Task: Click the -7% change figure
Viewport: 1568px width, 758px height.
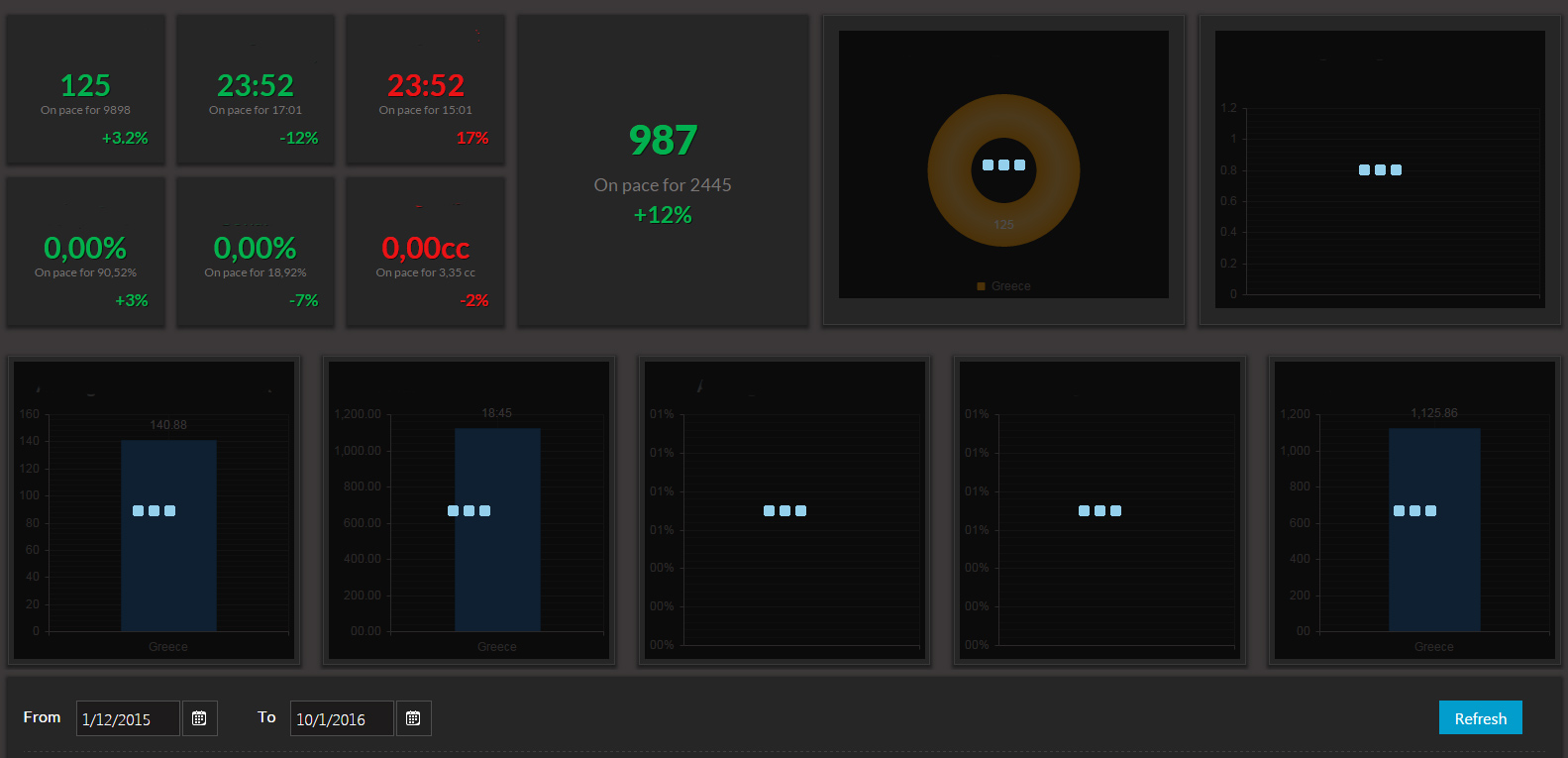Action: [x=304, y=300]
